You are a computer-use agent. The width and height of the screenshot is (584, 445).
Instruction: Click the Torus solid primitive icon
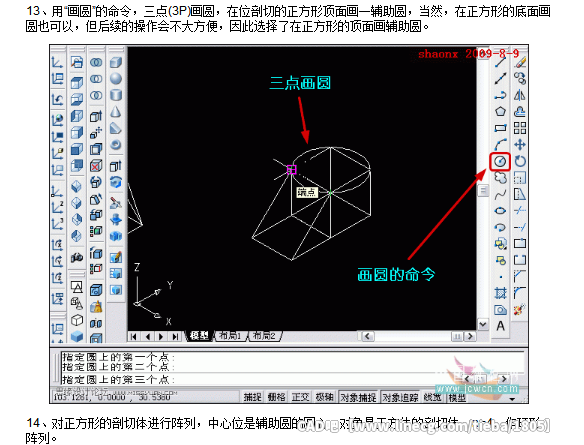tap(116, 144)
